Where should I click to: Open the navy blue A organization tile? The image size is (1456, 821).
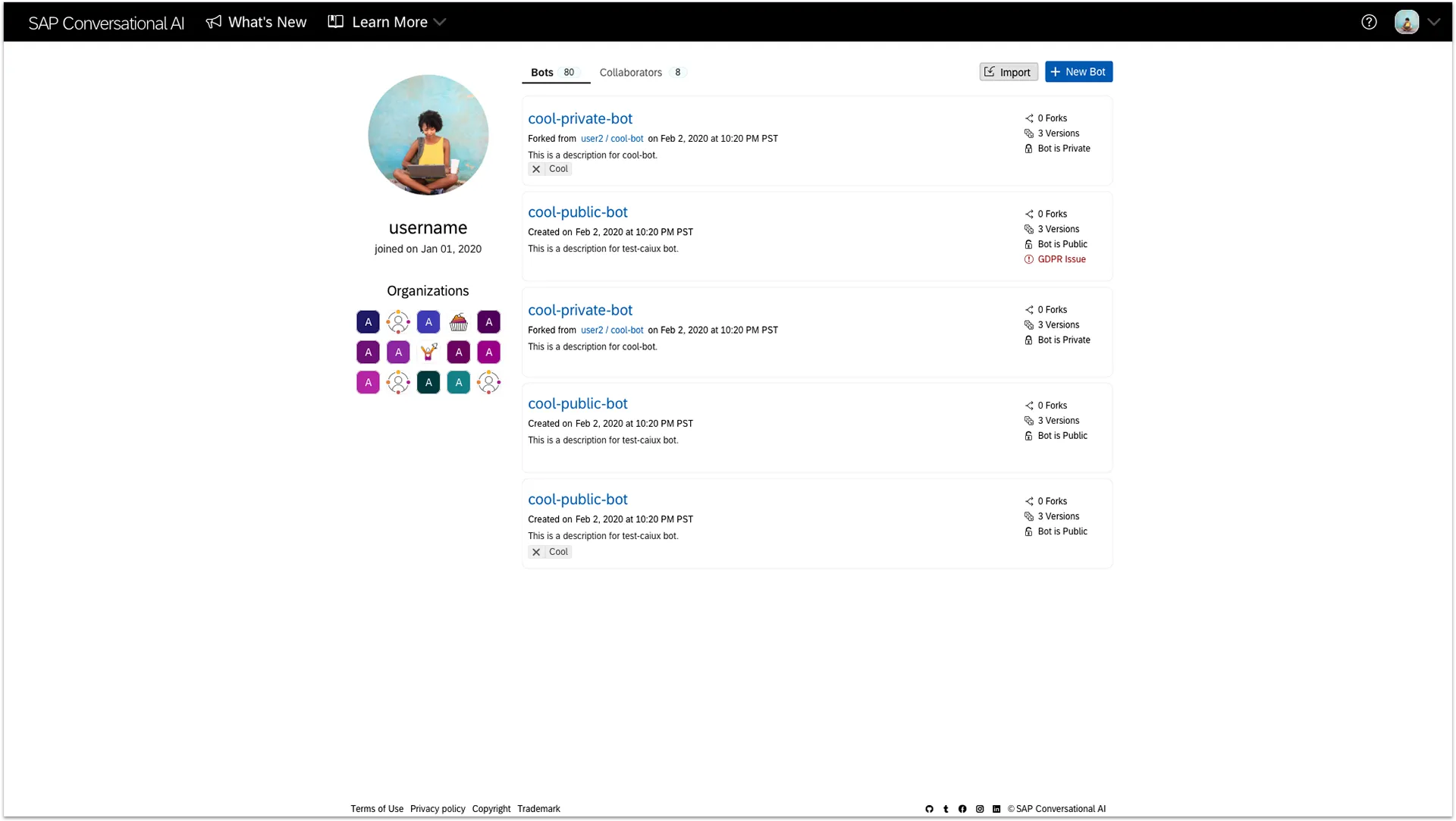[368, 321]
